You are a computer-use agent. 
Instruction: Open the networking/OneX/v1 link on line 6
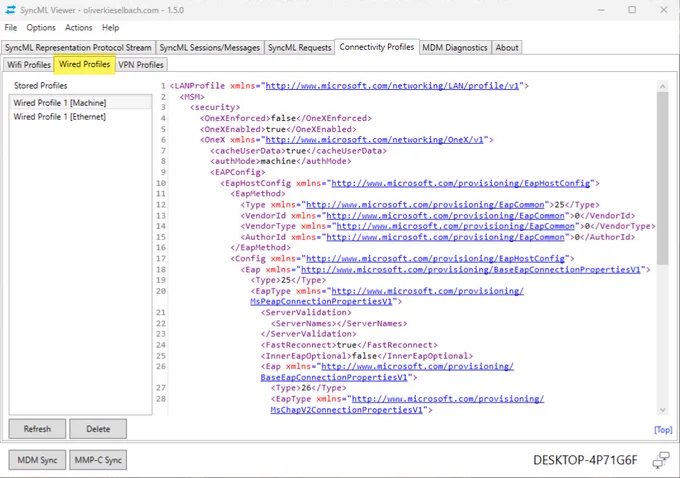[x=374, y=140]
